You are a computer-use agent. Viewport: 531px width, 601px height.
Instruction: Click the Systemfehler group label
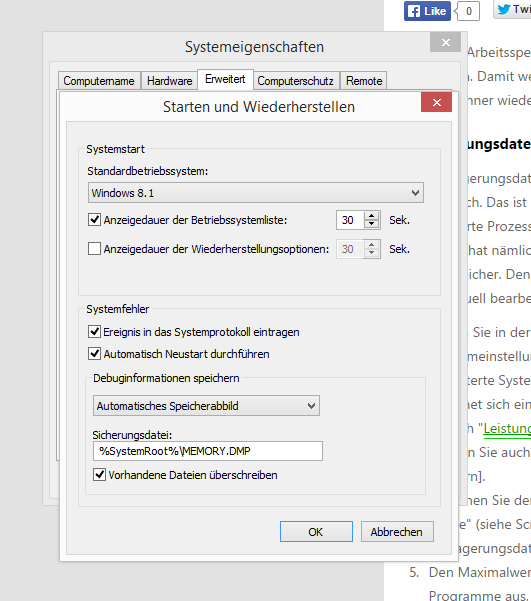click(117, 309)
